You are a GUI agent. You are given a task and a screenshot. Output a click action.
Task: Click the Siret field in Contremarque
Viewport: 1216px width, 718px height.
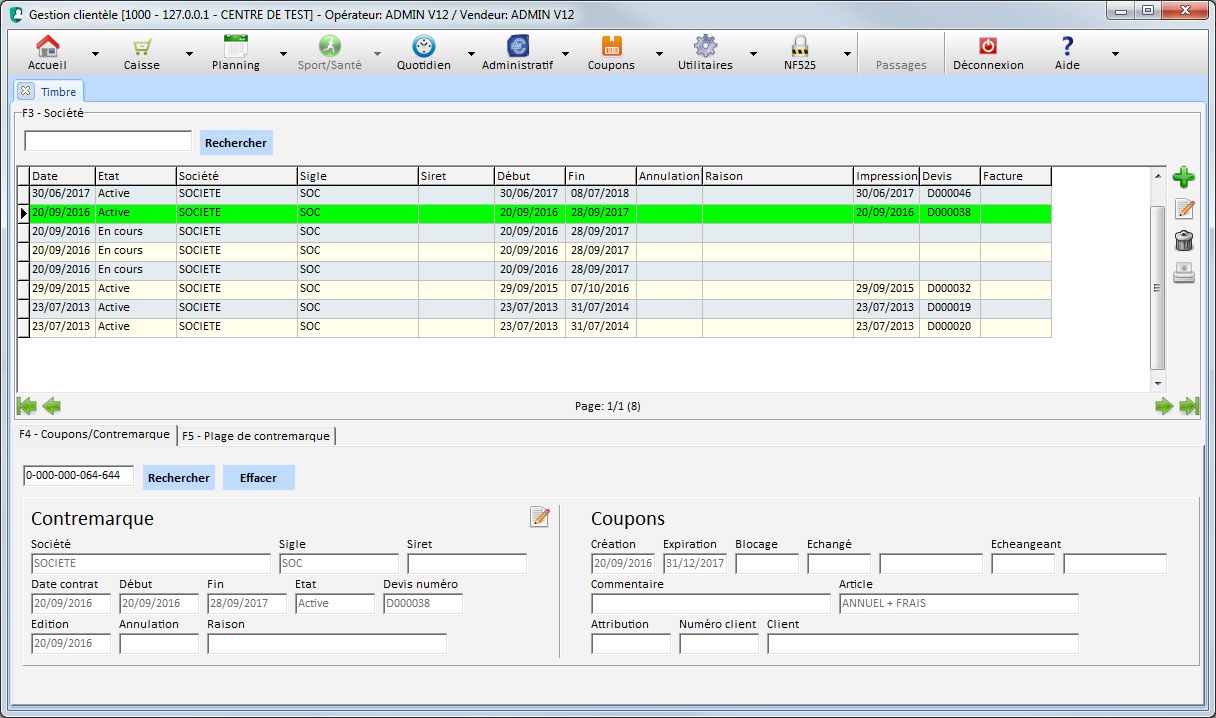click(467, 563)
